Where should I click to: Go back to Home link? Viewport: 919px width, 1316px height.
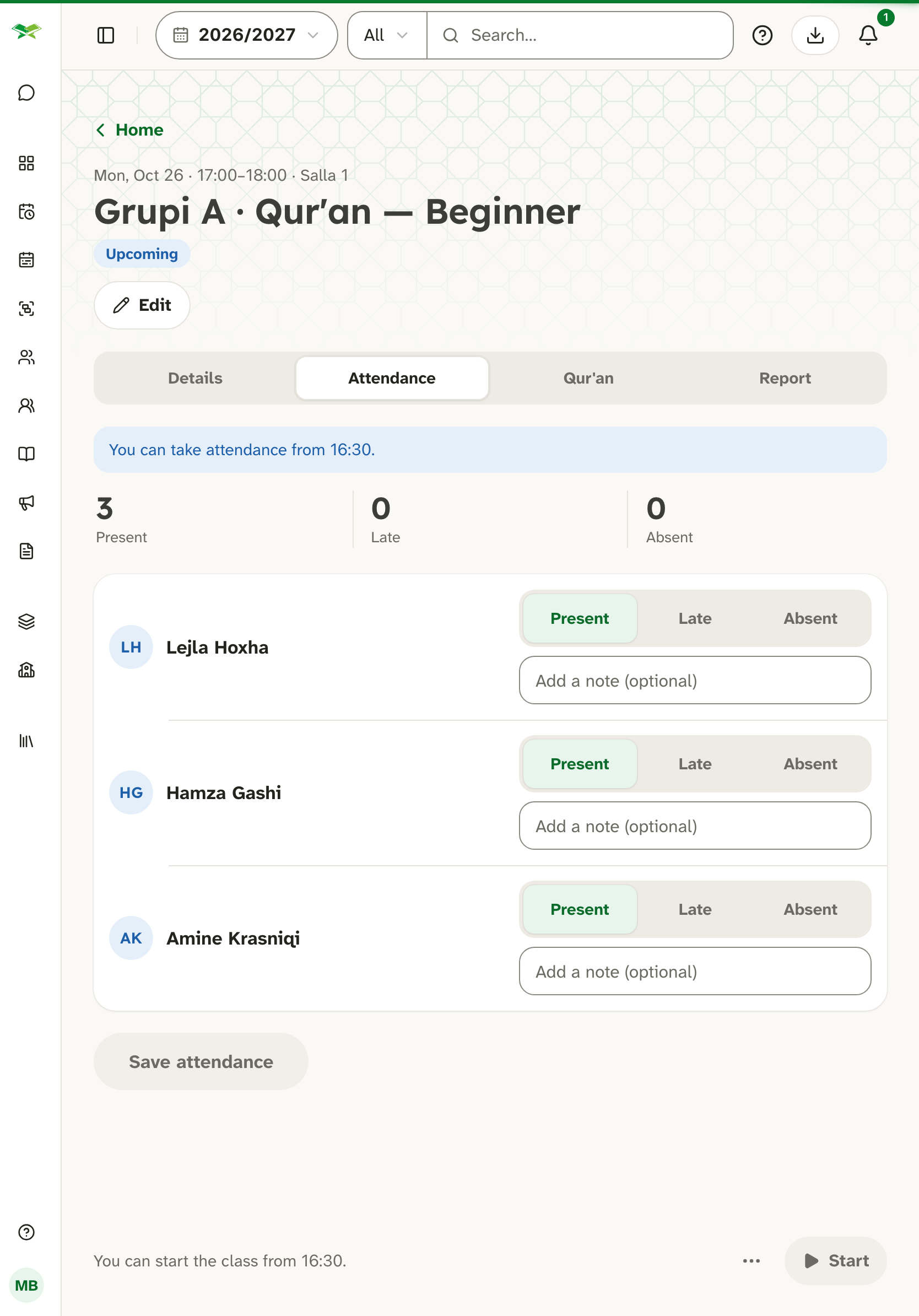129,130
